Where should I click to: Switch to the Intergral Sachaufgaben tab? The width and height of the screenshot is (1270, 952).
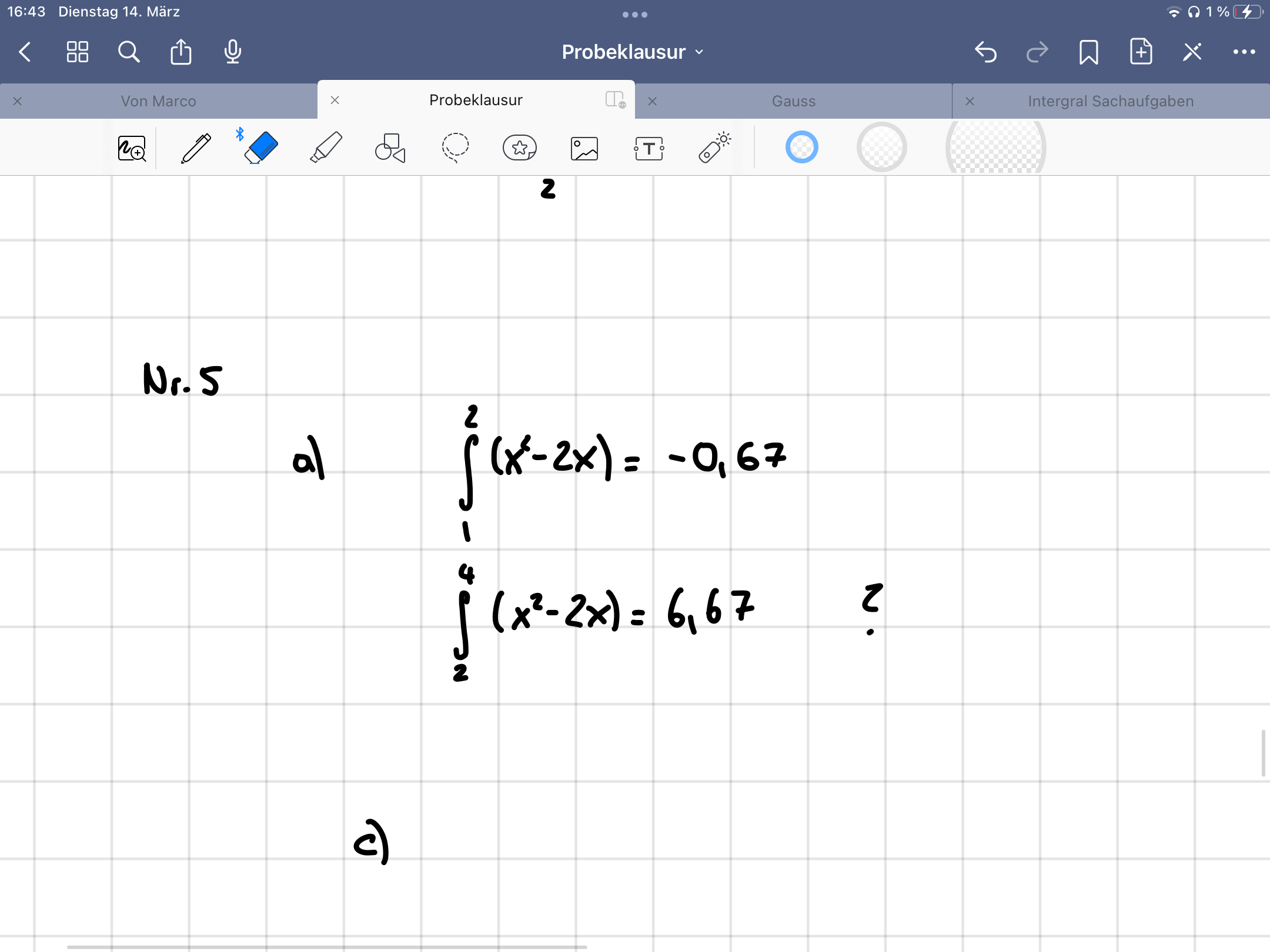(x=1110, y=101)
